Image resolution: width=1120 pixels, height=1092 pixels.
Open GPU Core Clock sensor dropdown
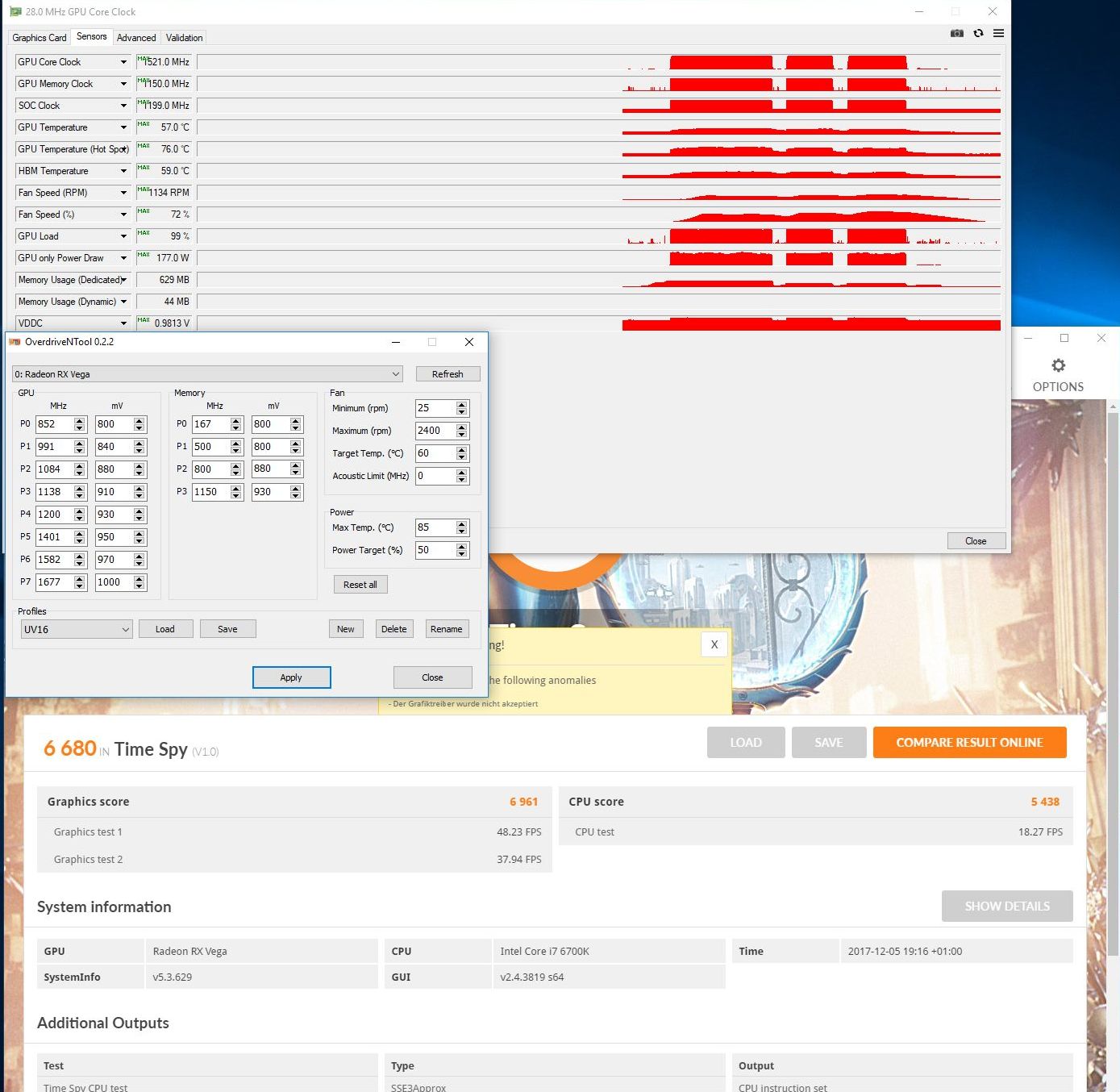[x=123, y=62]
